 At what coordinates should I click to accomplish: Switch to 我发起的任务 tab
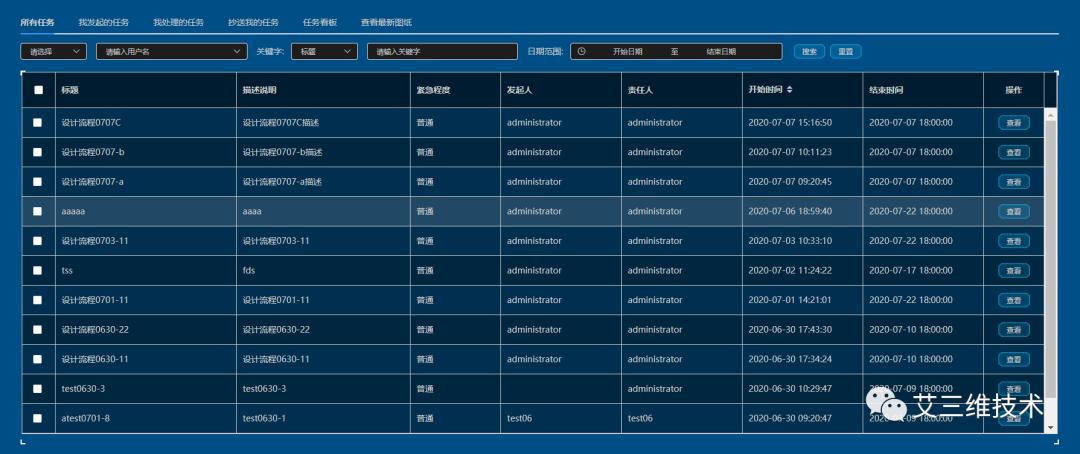pos(103,22)
